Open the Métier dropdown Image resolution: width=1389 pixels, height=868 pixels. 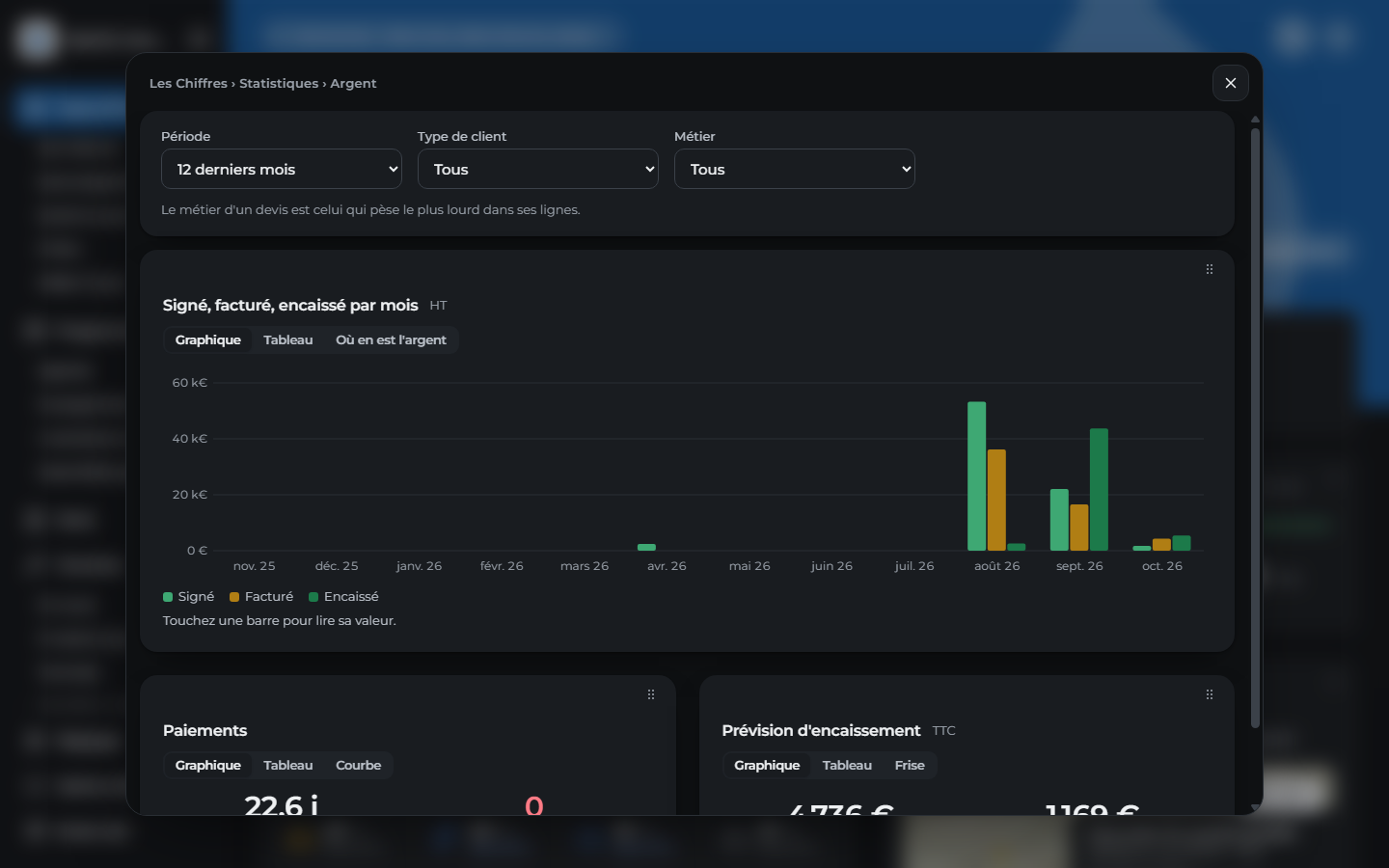point(795,169)
